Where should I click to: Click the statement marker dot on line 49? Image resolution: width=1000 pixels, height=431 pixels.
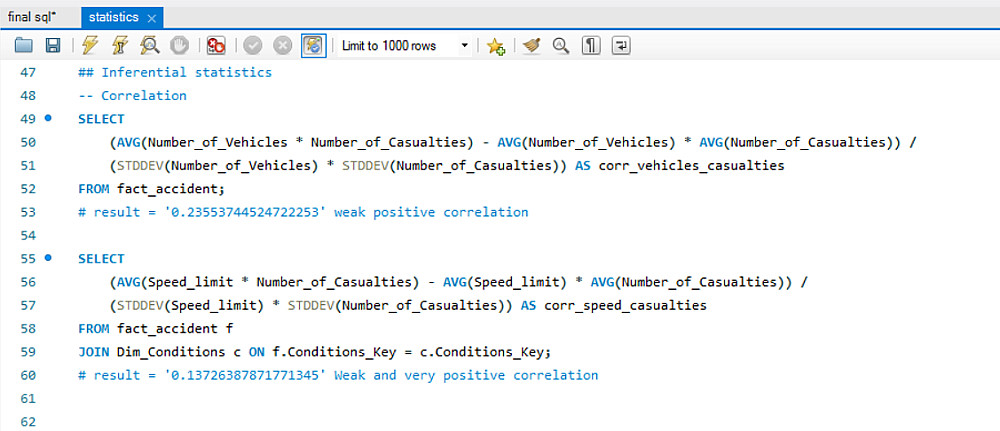click(x=48, y=118)
